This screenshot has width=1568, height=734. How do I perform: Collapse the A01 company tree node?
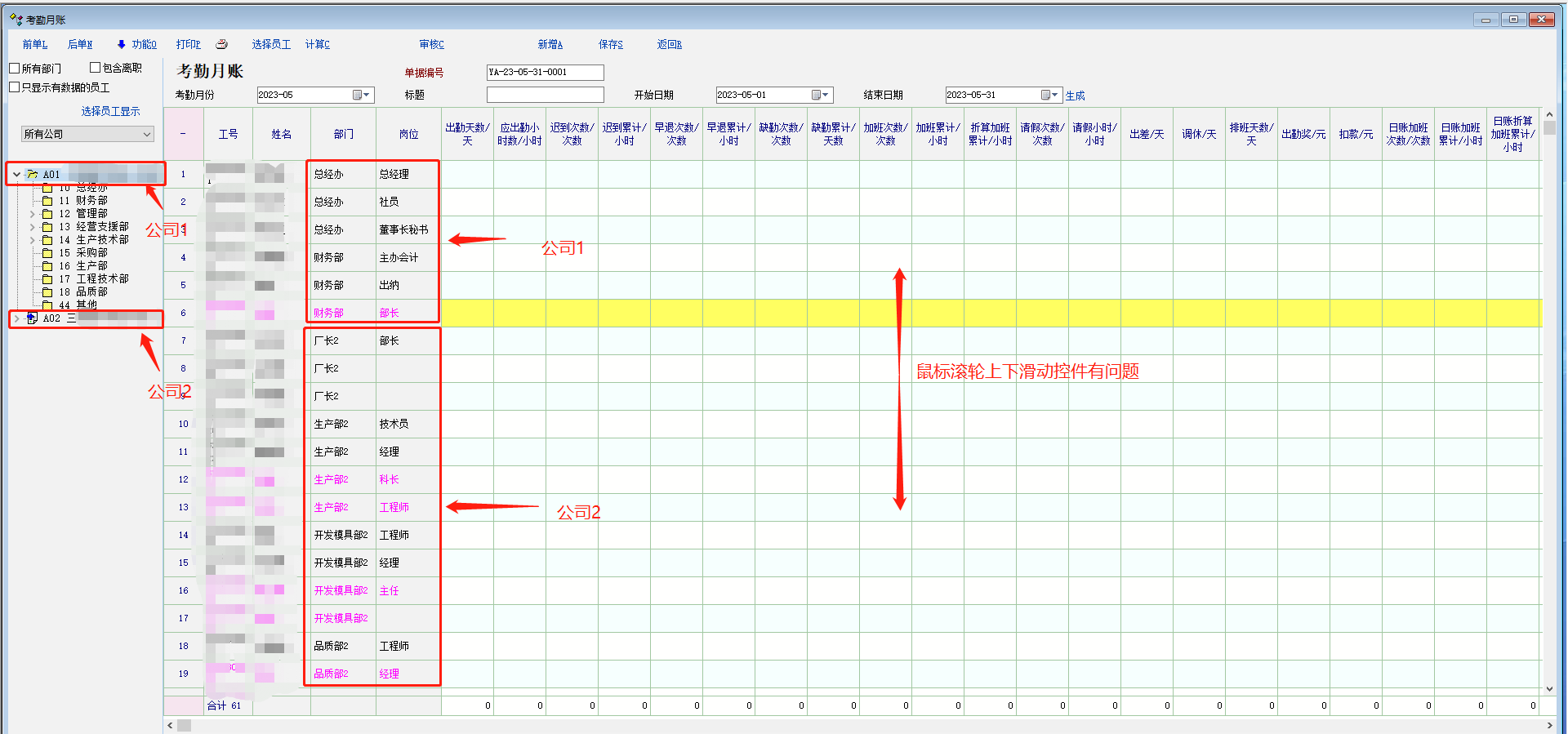[16, 174]
